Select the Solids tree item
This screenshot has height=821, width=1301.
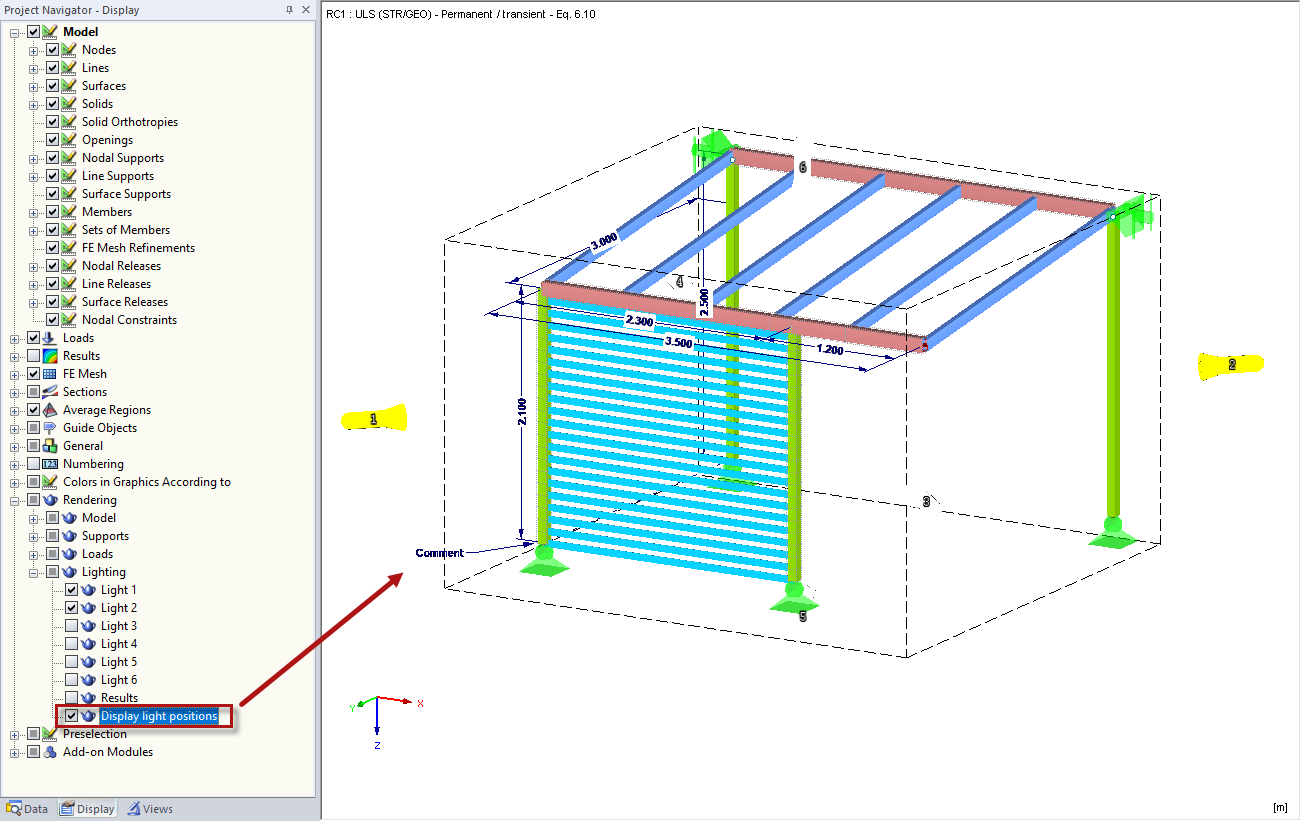[x=98, y=104]
